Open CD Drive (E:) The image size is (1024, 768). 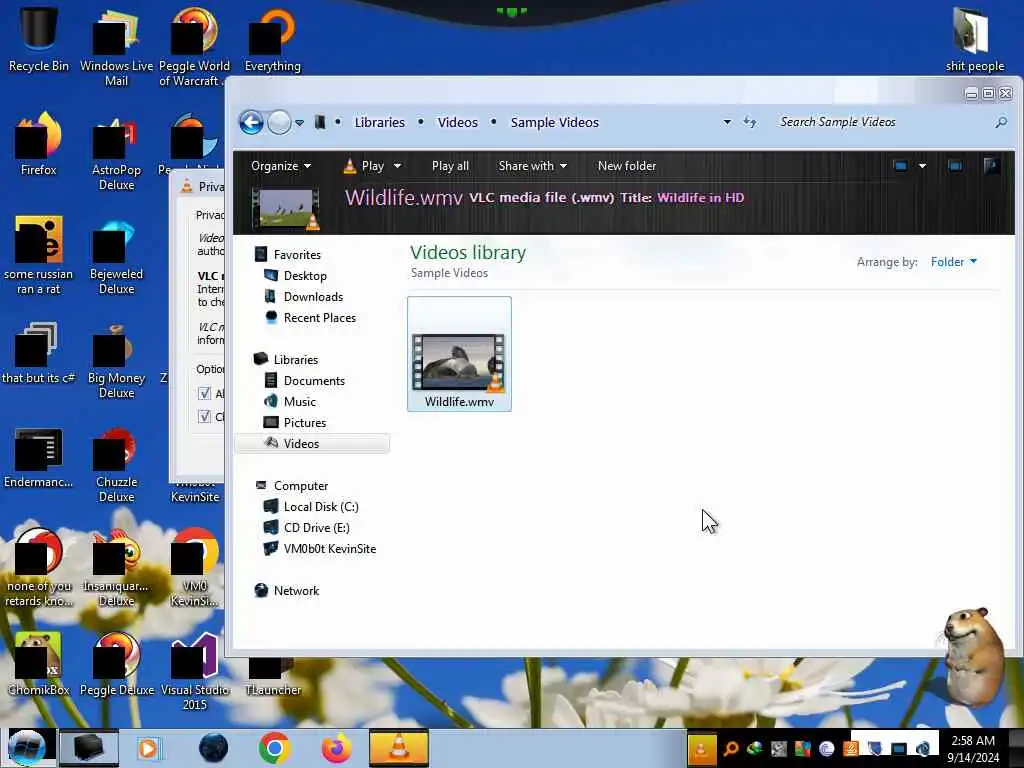pos(306,528)
